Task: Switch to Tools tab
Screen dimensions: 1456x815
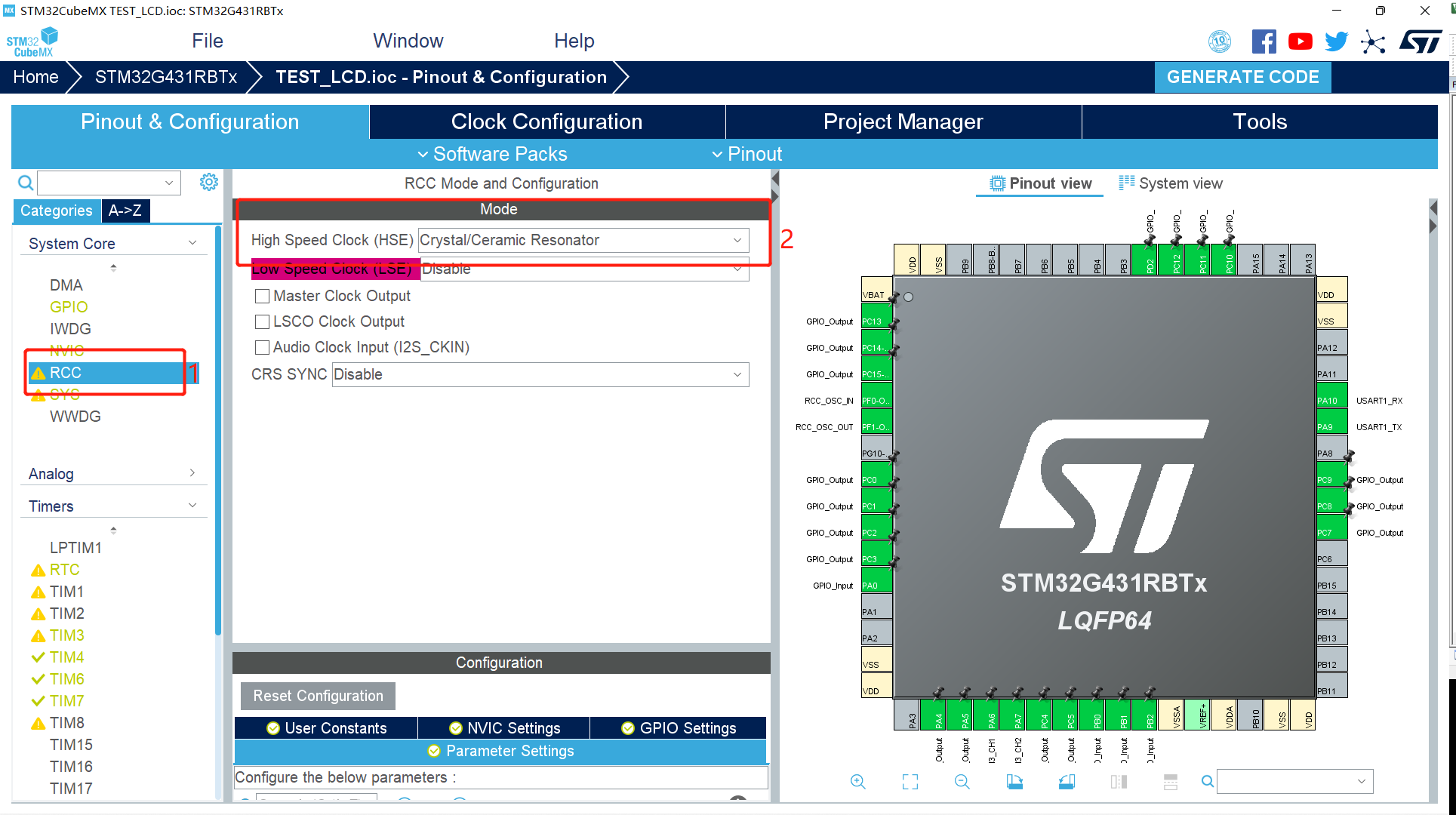Action: pos(1259,121)
